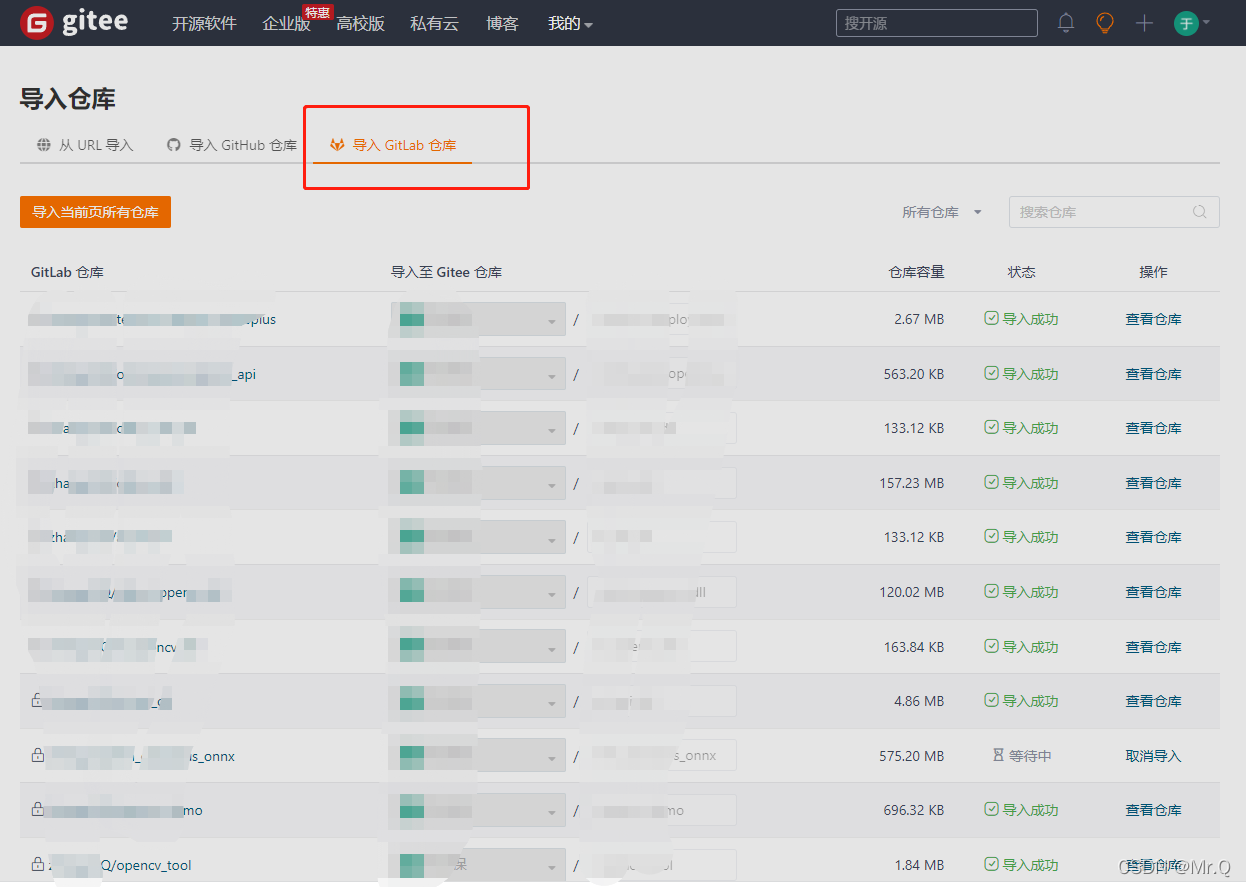
Task: Click 查看仓库 on the 157.23 MB row
Action: click(x=1153, y=483)
